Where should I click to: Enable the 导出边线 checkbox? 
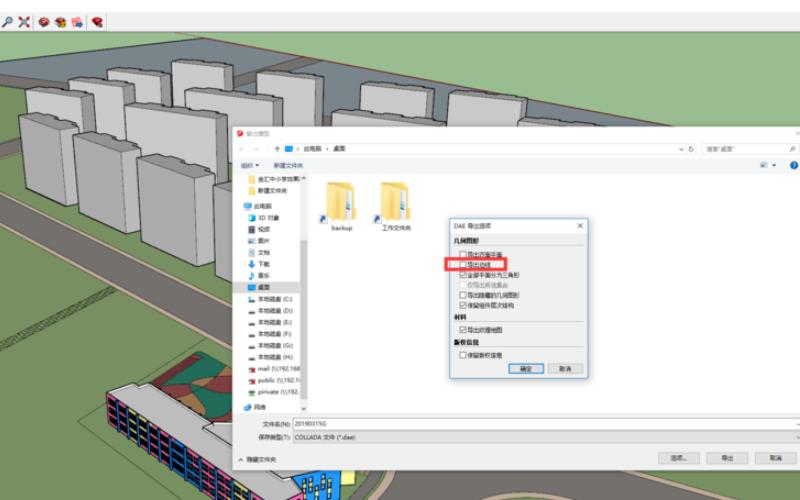pyautogui.click(x=463, y=264)
